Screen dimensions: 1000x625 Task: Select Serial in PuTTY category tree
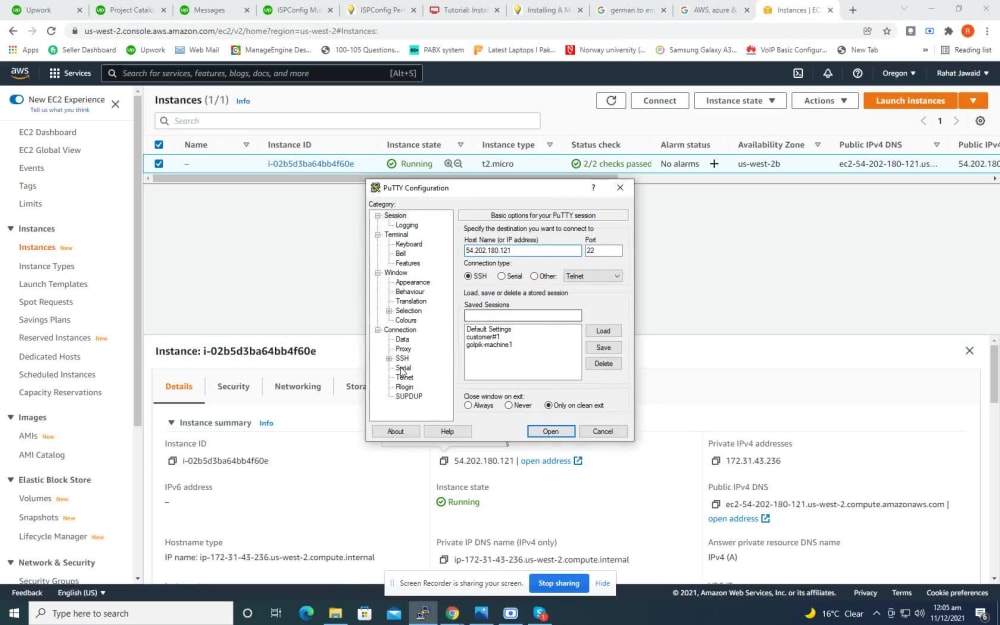click(403, 368)
